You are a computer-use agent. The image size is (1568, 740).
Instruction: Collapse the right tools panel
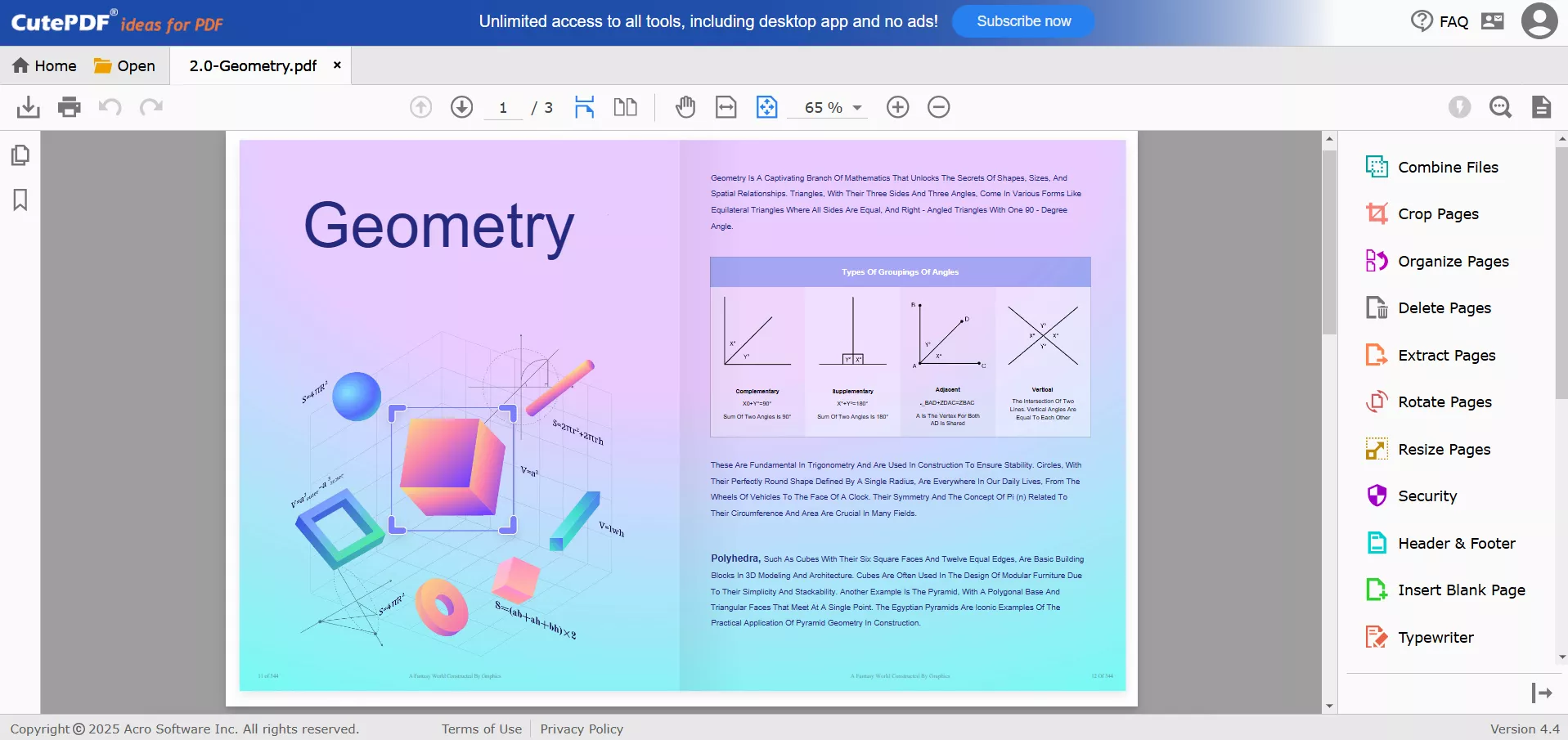click(1541, 693)
